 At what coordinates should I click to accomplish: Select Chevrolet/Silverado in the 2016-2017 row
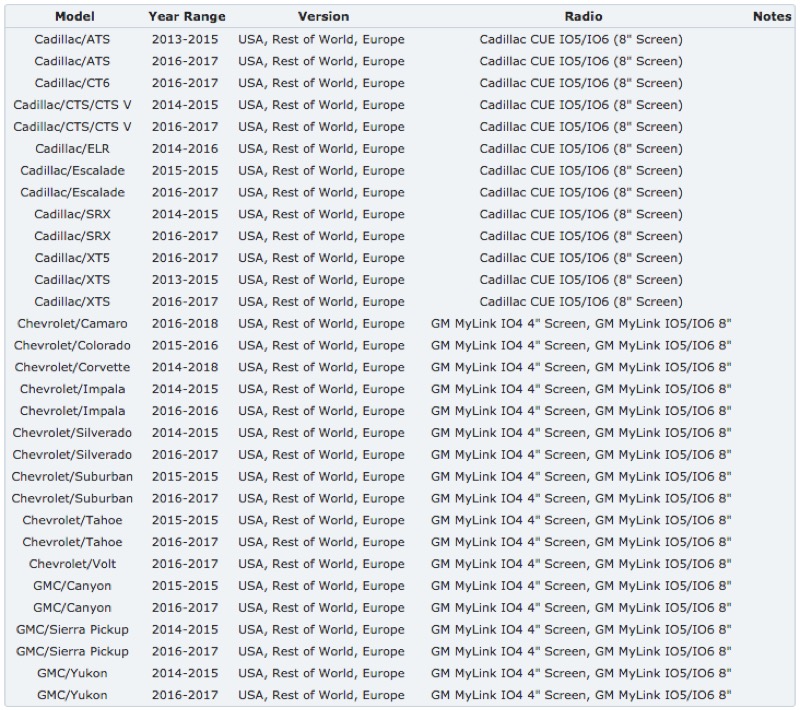tap(72, 455)
